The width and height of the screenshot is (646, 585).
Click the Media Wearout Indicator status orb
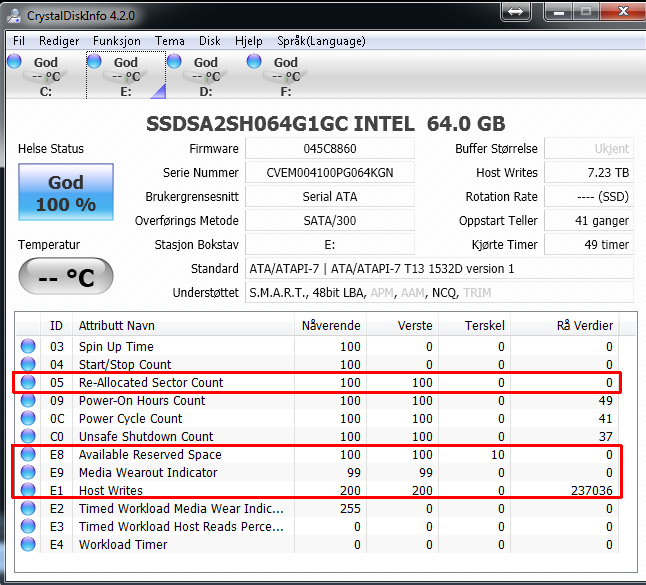tap(28, 472)
